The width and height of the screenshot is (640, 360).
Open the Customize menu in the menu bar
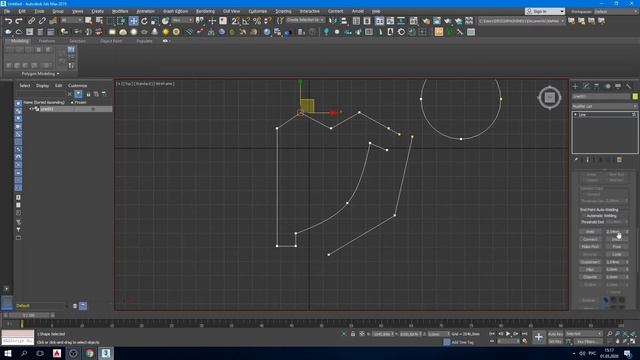[x=258, y=11]
